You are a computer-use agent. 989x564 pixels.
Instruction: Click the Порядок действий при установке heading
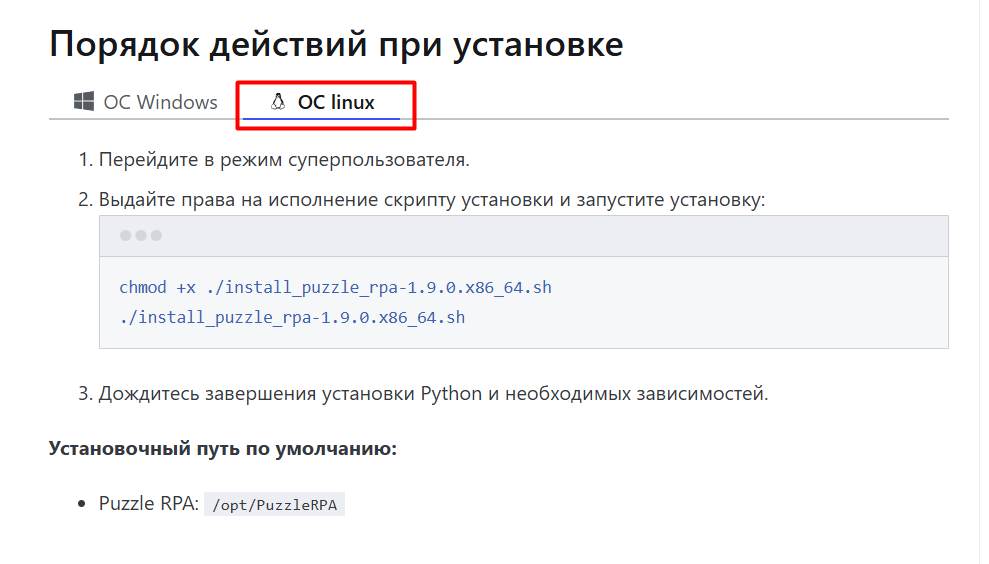point(336,44)
